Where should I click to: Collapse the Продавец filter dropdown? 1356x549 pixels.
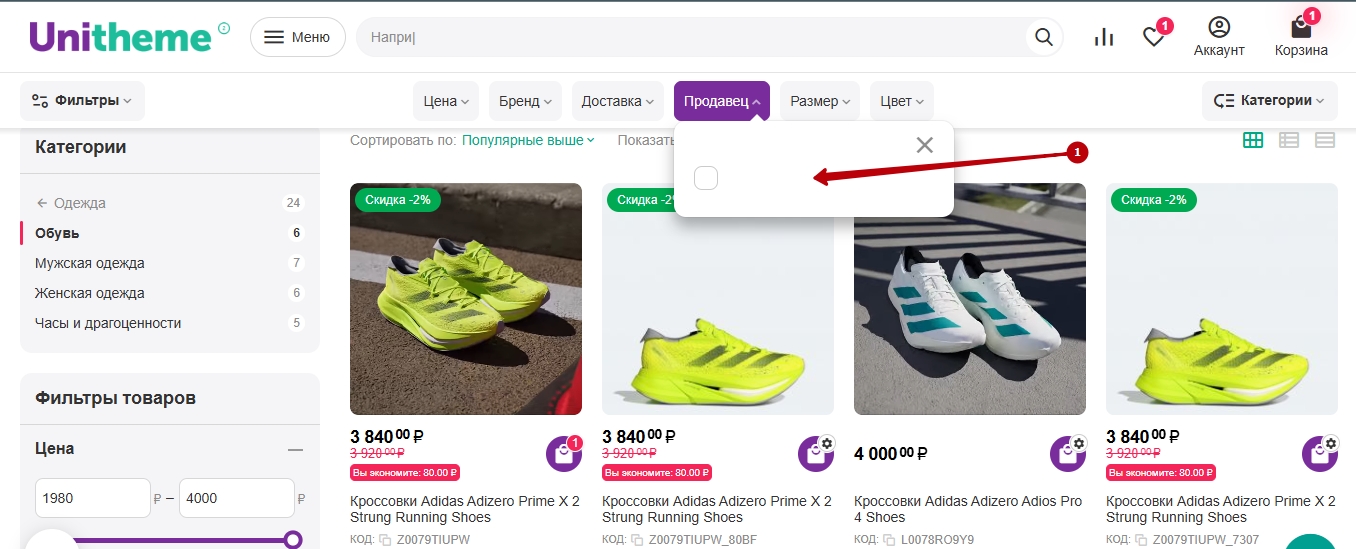[722, 101]
